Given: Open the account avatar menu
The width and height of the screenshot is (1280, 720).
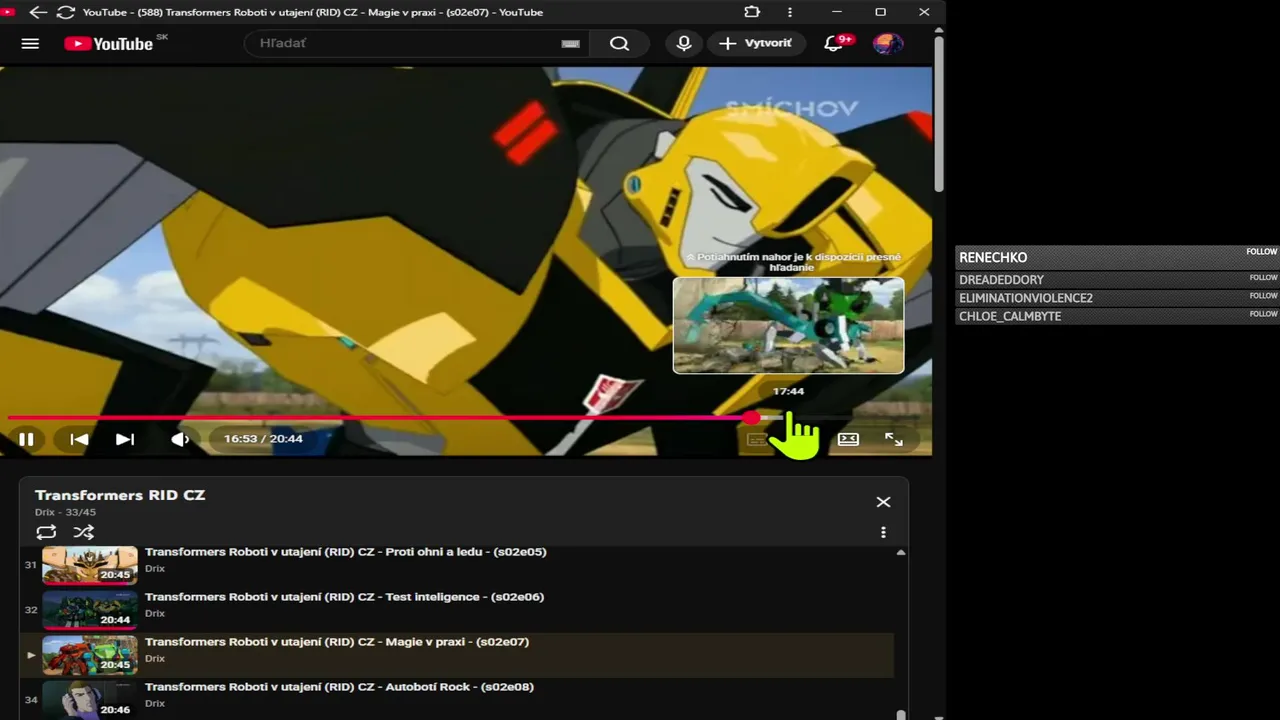Looking at the screenshot, I should [x=888, y=44].
